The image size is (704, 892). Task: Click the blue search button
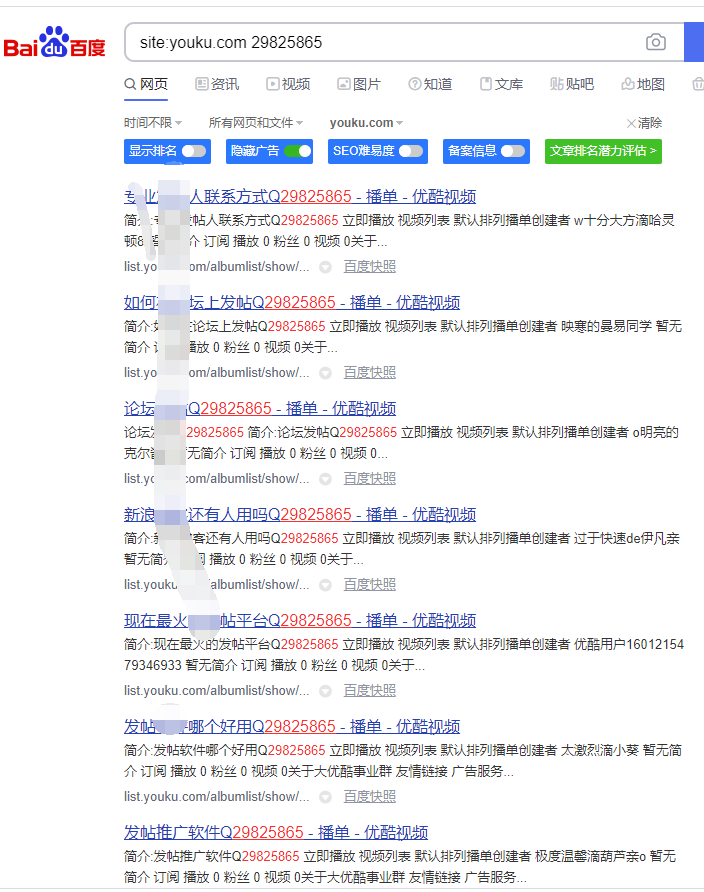click(694, 42)
